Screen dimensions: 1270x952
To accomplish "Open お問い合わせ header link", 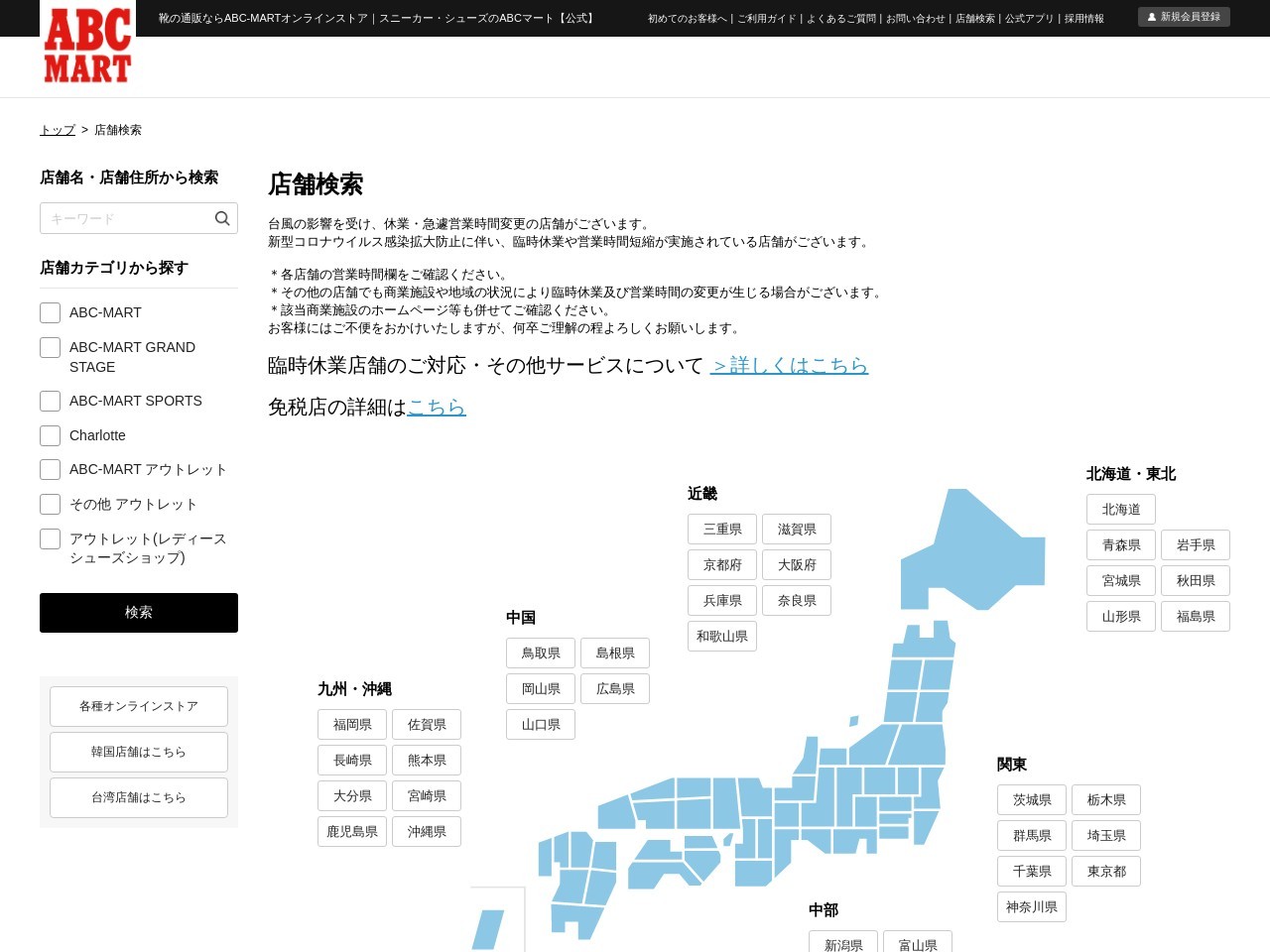I will tap(916, 19).
